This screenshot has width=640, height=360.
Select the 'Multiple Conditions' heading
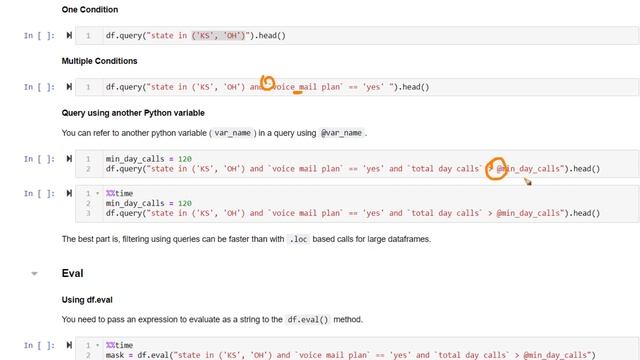pyautogui.click(x=100, y=61)
